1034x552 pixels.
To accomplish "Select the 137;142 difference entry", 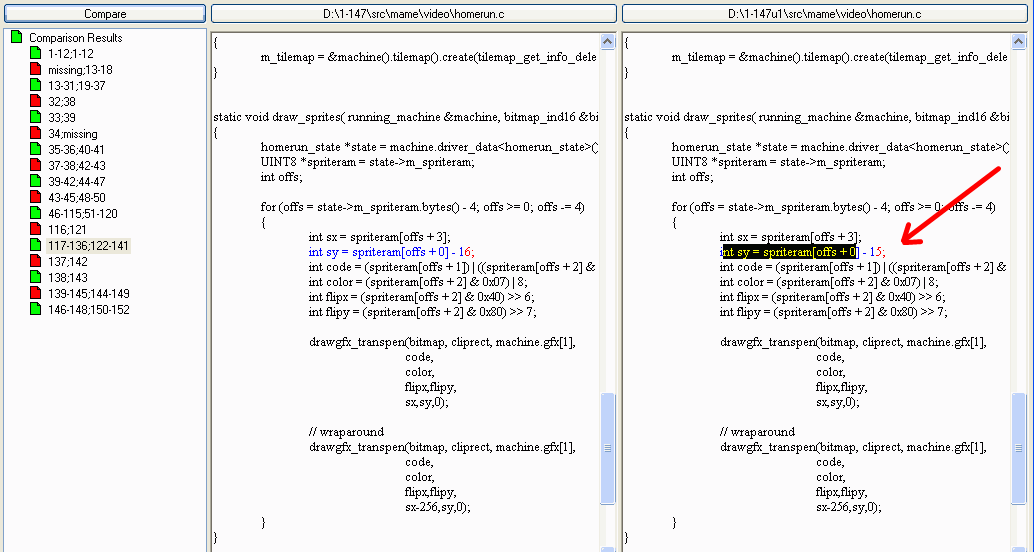I will 67,262.
